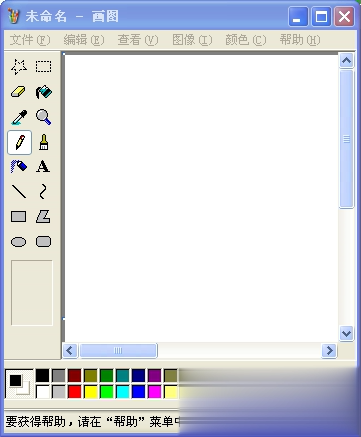
Task: Activate the color picker eyedropper tool
Action: click(19, 117)
